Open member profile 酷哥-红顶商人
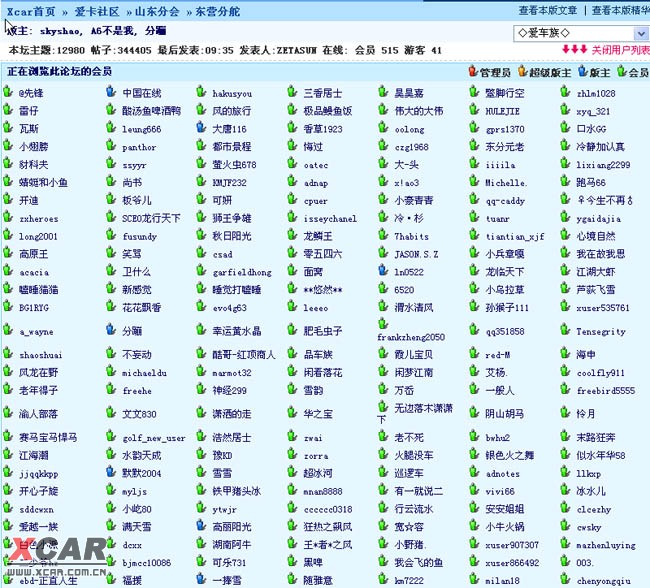 pos(244,355)
